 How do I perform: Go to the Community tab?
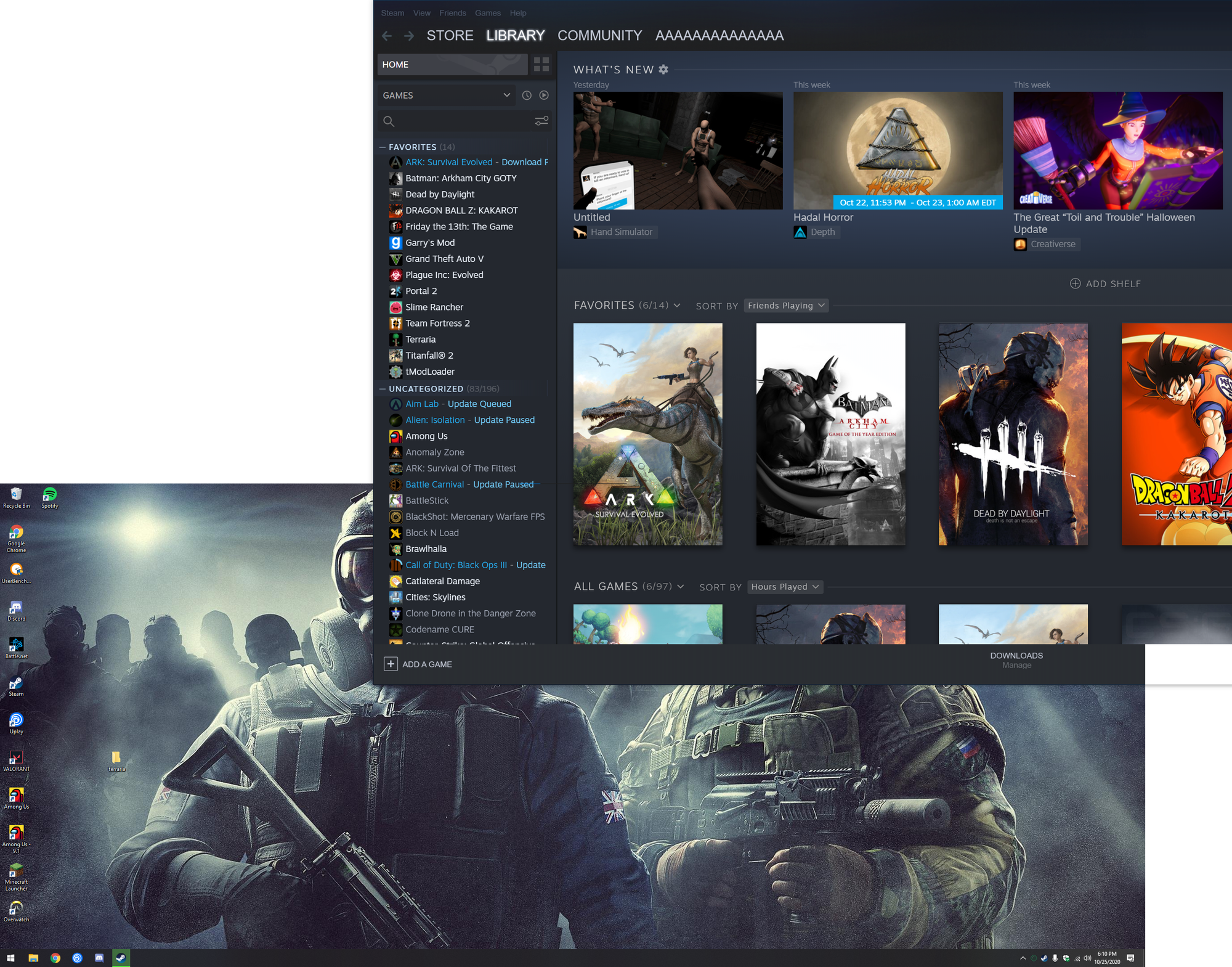click(600, 36)
